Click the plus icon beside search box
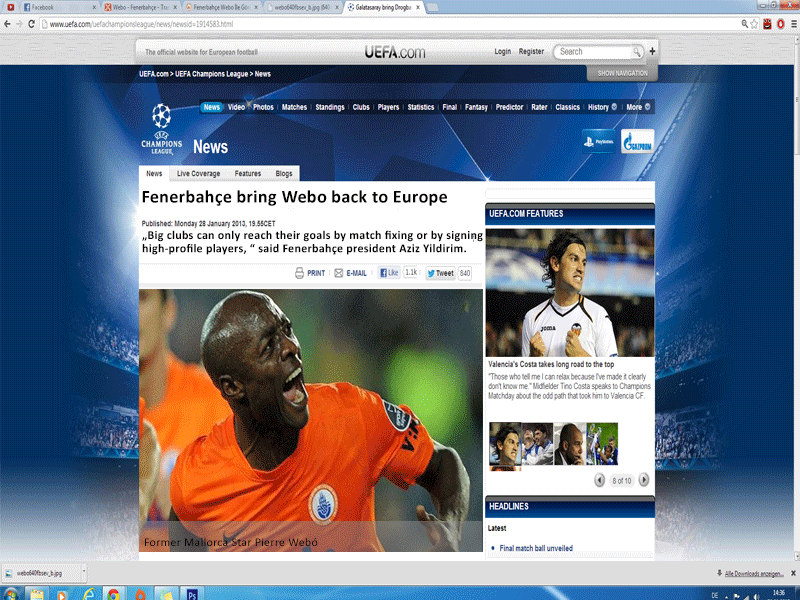The height and width of the screenshot is (600, 800). pos(652,51)
